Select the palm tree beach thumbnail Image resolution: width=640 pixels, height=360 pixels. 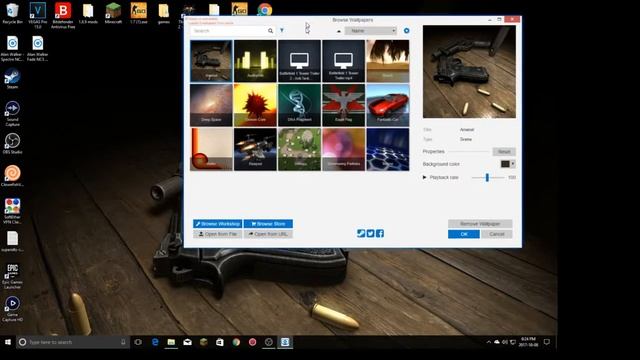click(387, 61)
